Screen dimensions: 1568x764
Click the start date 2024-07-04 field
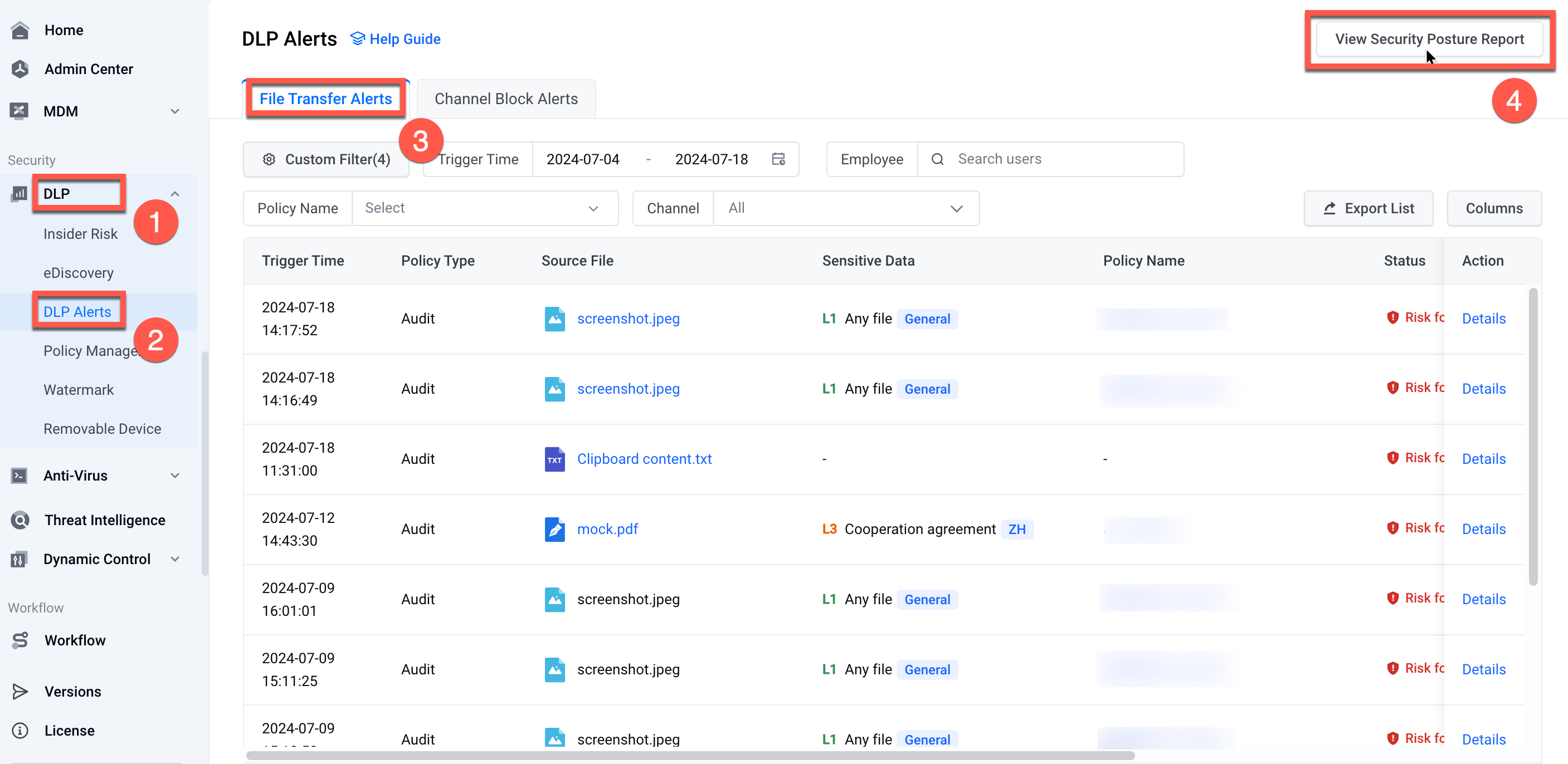click(582, 159)
